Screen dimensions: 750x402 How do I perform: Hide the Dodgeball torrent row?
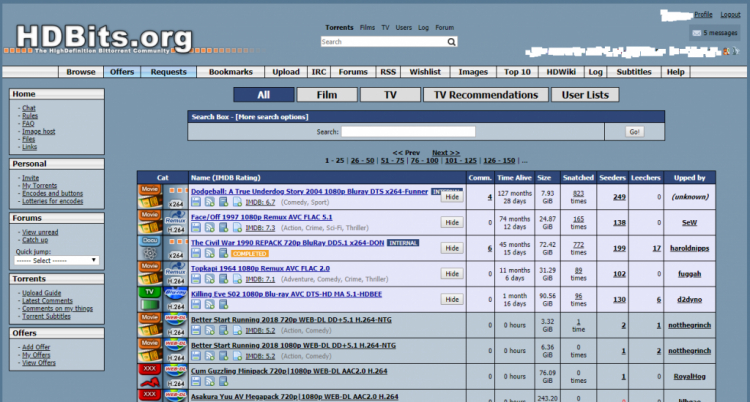[452, 197]
